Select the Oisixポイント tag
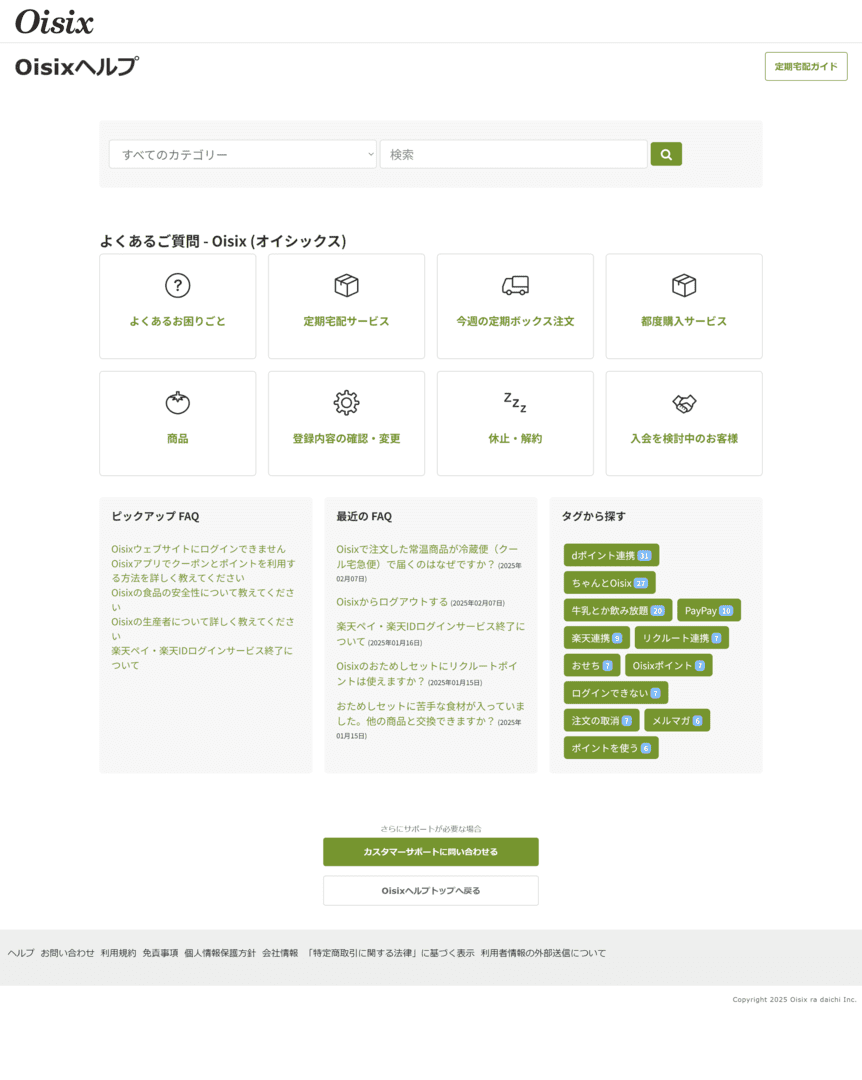Image resolution: width=862 pixels, height=1080 pixels. (x=668, y=665)
